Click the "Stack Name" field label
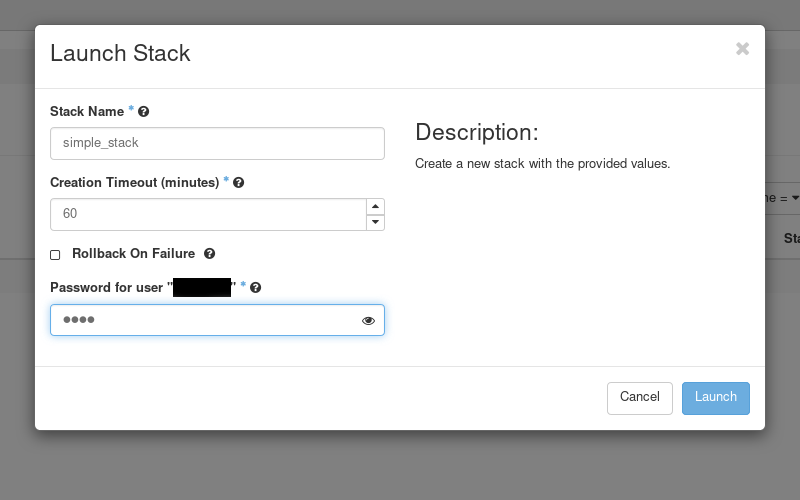The width and height of the screenshot is (800, 500). [86, 112]
